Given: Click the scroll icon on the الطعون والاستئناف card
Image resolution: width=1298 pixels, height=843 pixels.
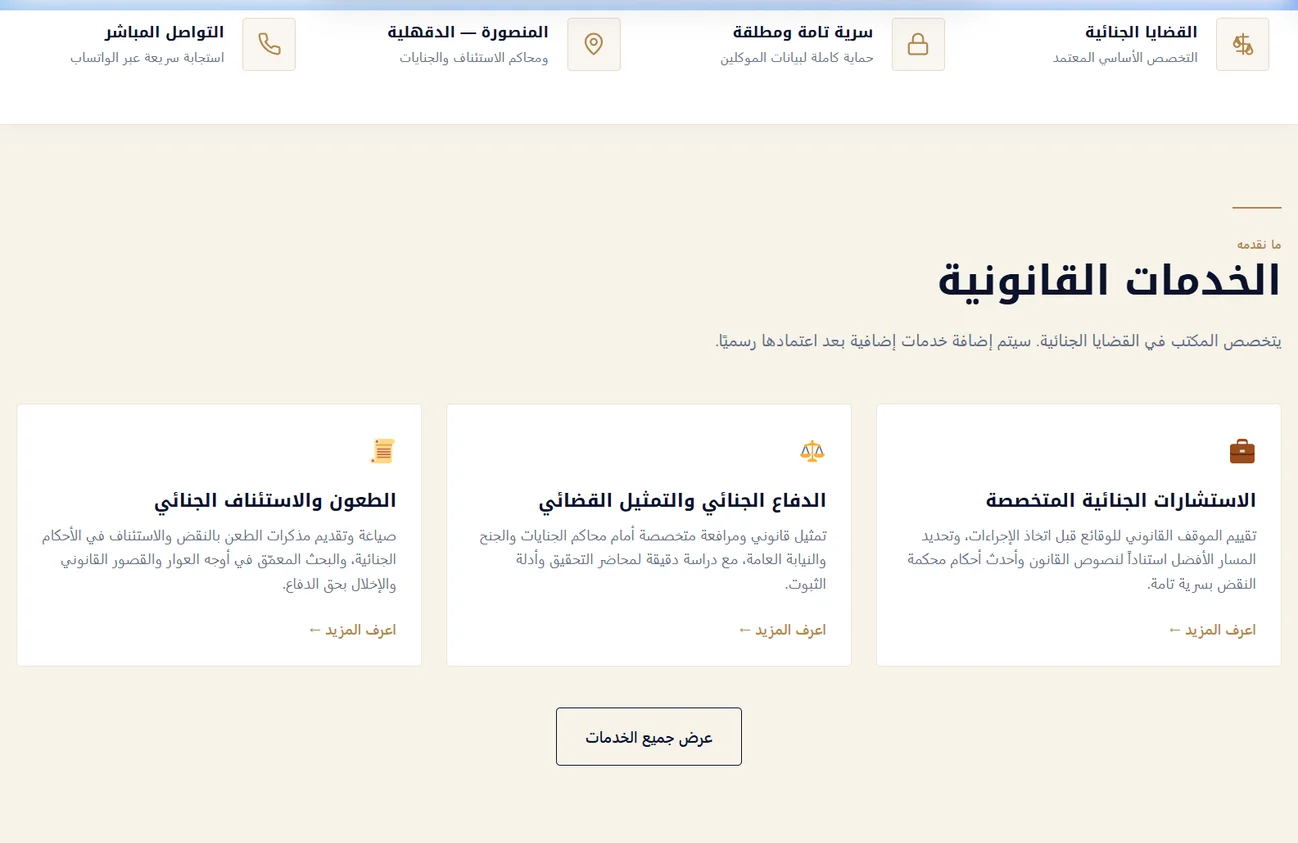Looking at the screenshot, I should pyautogui.click(x=382, y=452).
